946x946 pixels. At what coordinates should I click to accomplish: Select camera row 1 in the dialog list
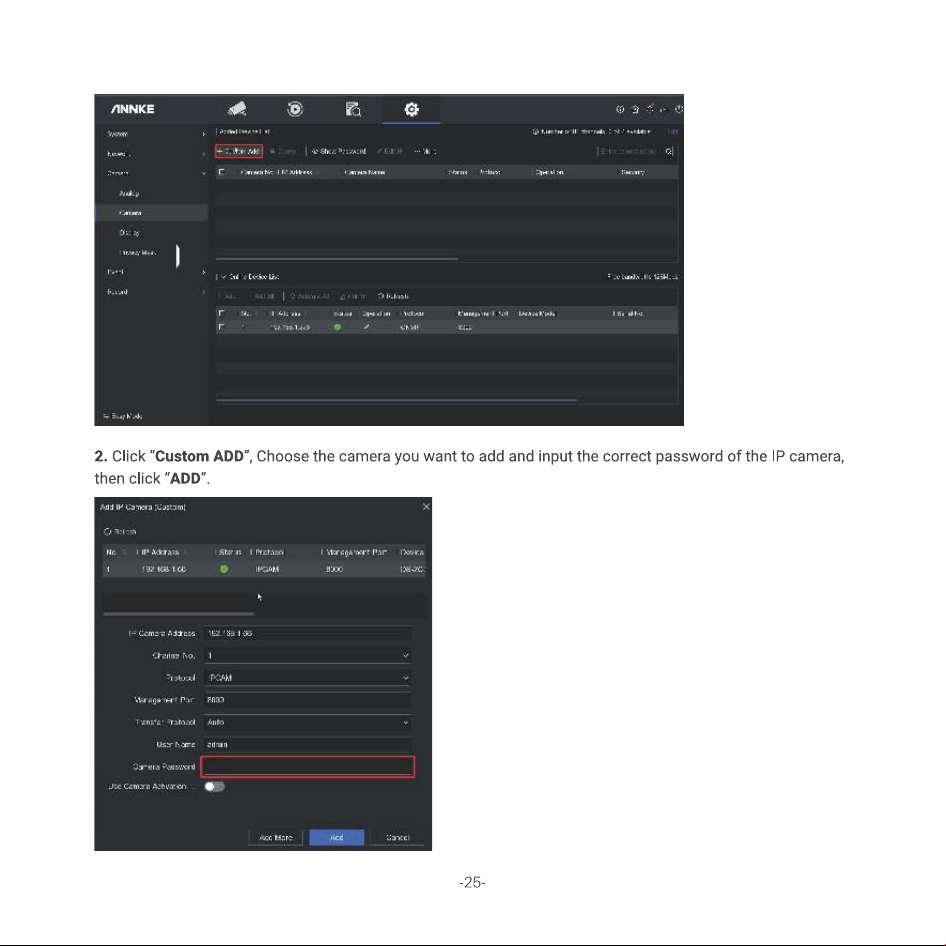pyautogui.click(x=264, y=569)
